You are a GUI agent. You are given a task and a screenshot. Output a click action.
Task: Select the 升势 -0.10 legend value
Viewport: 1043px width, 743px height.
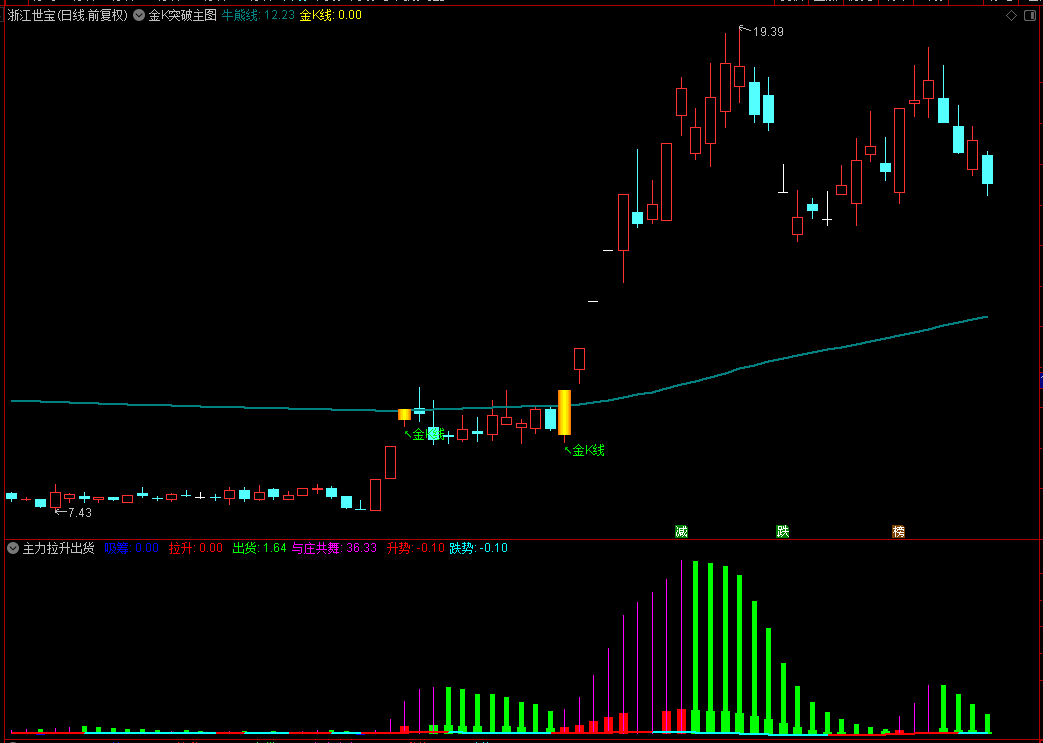416,548
